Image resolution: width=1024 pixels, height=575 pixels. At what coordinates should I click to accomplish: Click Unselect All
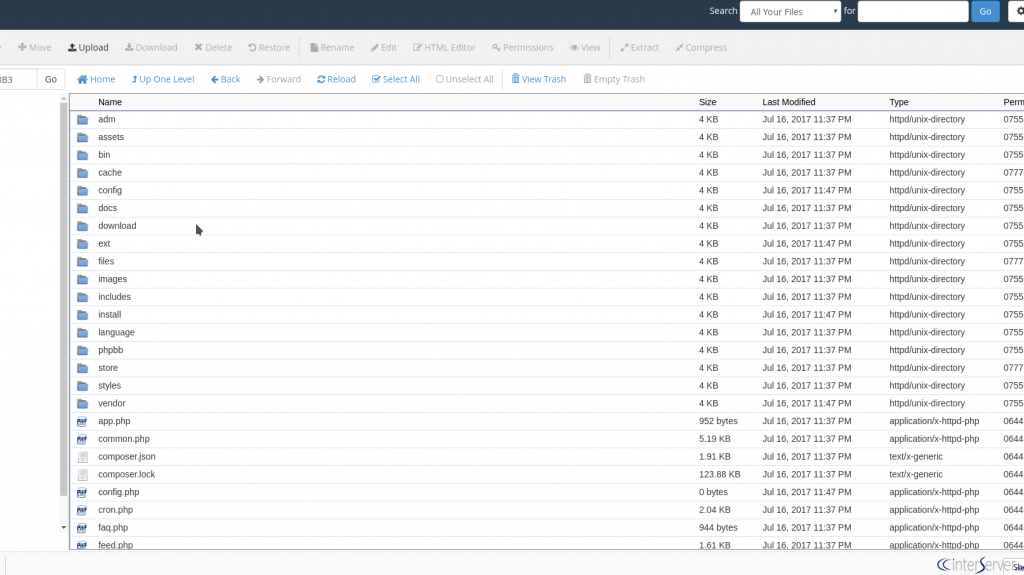coord(464,79)
